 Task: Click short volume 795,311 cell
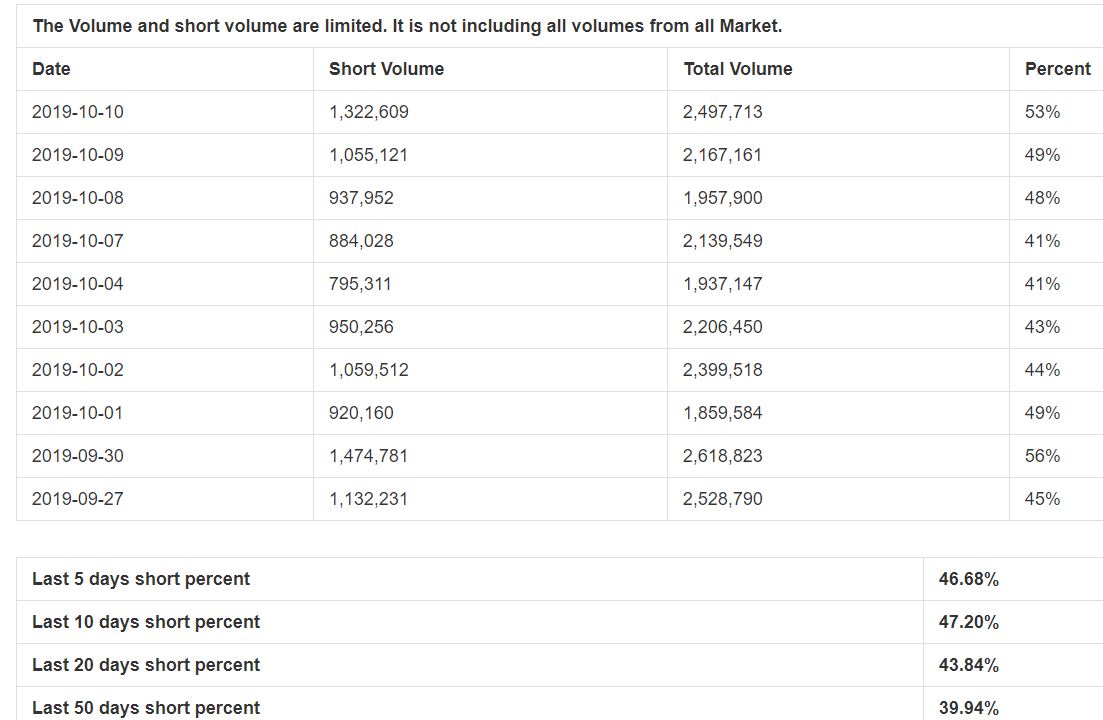pos(360,284)
